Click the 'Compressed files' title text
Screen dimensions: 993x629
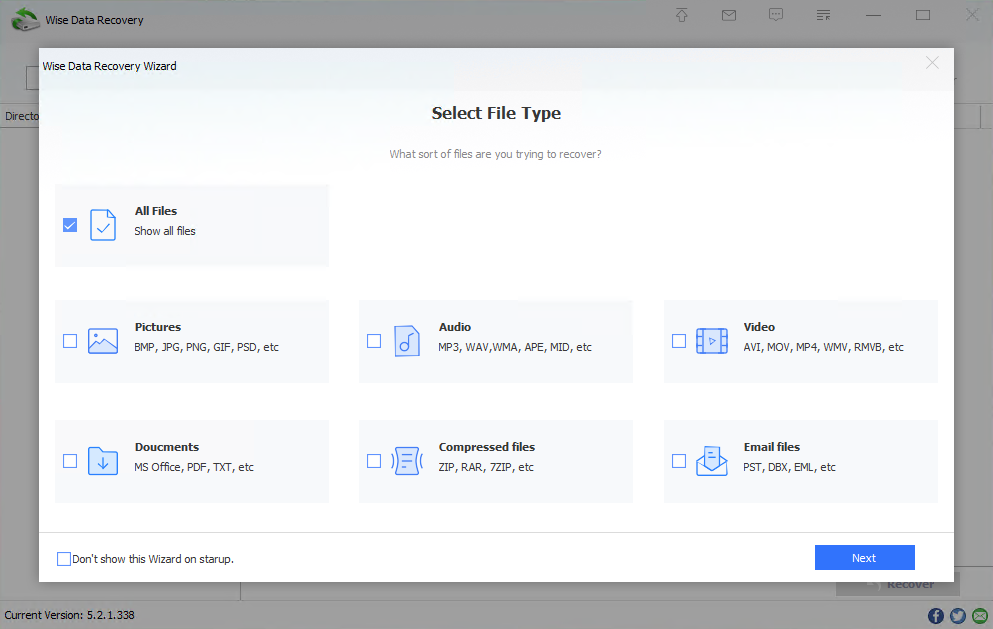click(487, 447)
